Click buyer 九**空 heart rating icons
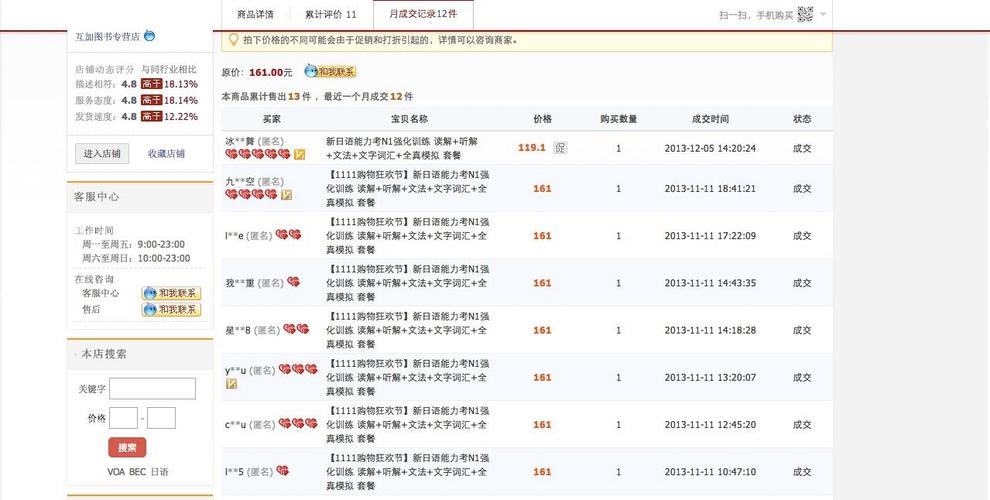The height and width of the screenshot is (500, 990). pyautogui.click(x=251, y=194)
